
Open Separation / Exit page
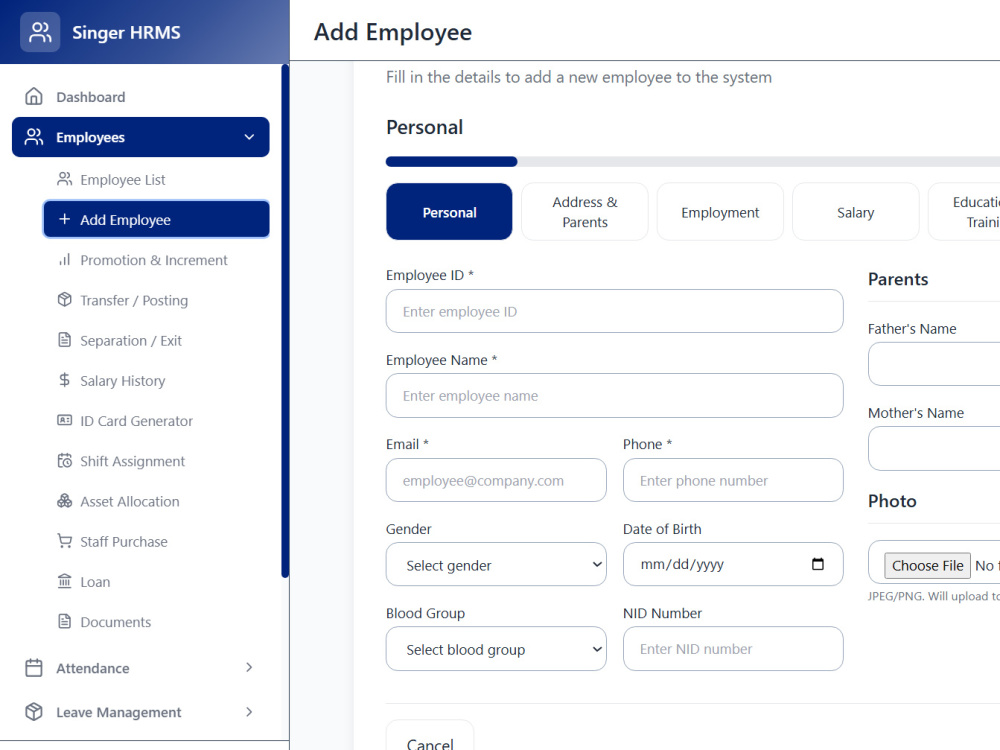[156, 341]
